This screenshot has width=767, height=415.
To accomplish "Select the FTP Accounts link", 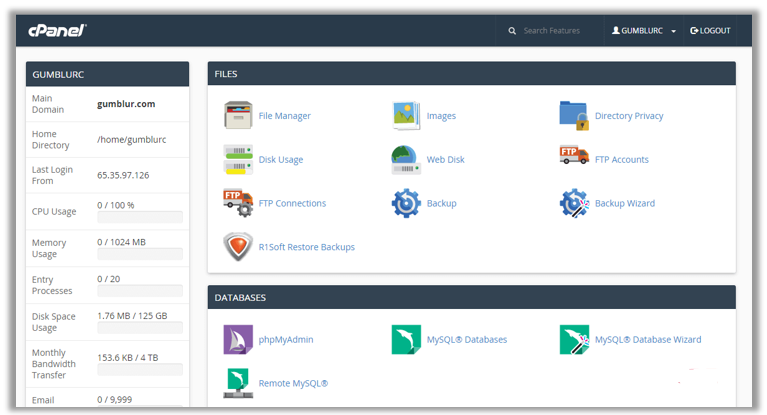I will (622, 160).
